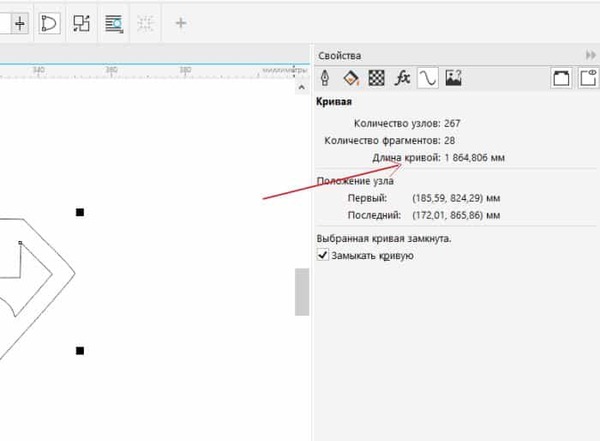Click the vertical scrollbar thumb beside canvas
Screen dimensions: 600x441
(x=301, y=291)
